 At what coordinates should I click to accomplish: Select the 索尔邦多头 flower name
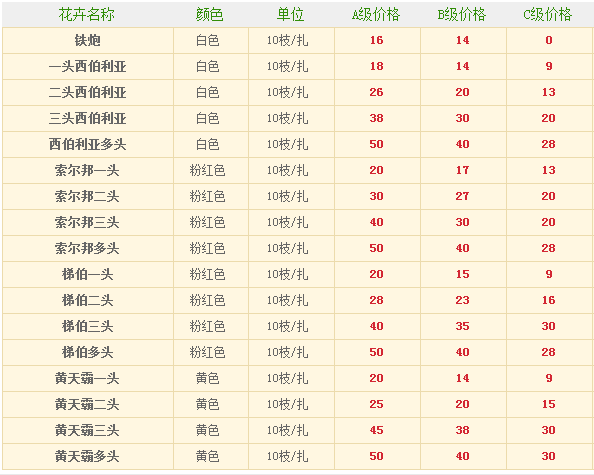tap(88, 248)
